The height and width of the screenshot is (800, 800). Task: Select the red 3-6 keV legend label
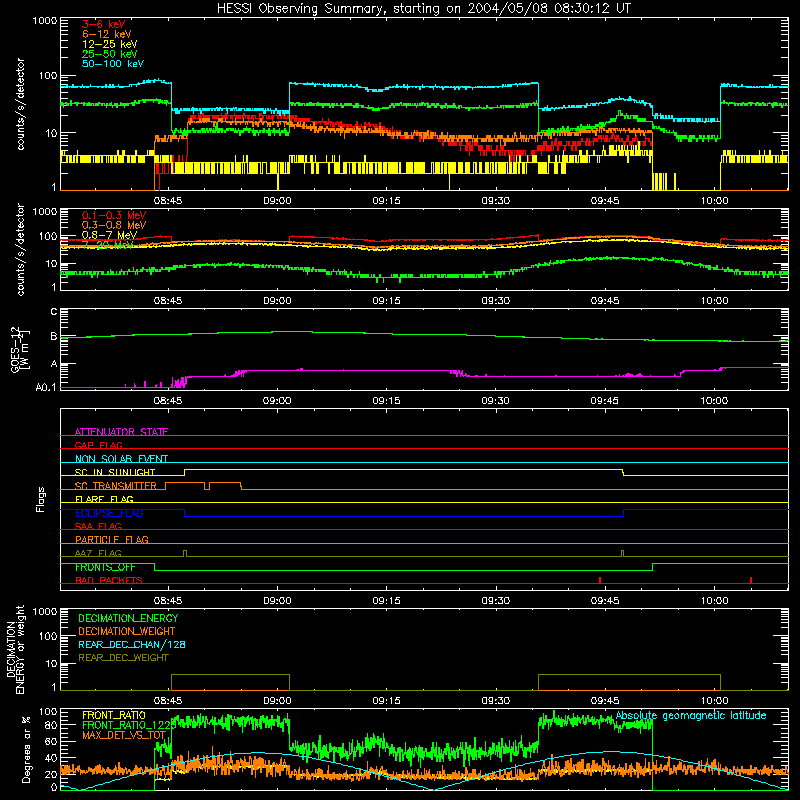pyautogui.click(x=103, y=24)
